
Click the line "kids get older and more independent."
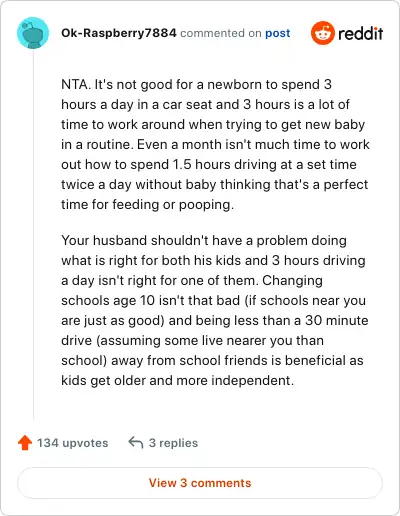click(x=178, y=380)
